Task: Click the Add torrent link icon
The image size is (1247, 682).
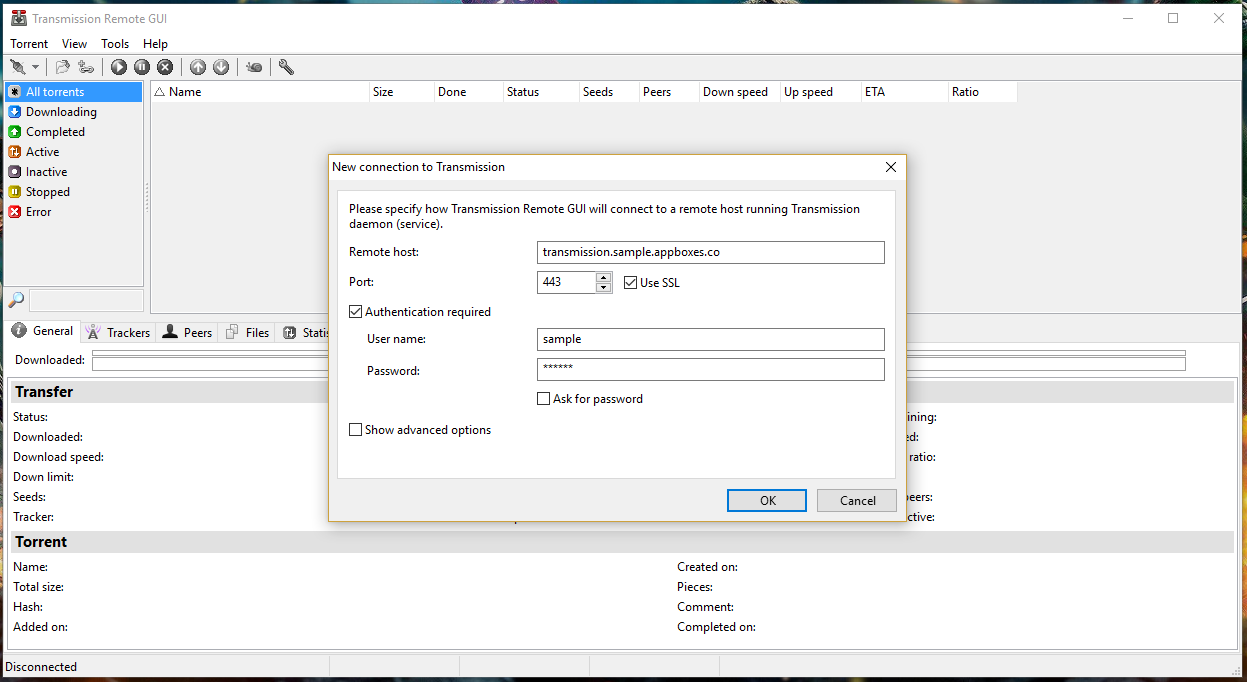Action: (x=86, y=67)
